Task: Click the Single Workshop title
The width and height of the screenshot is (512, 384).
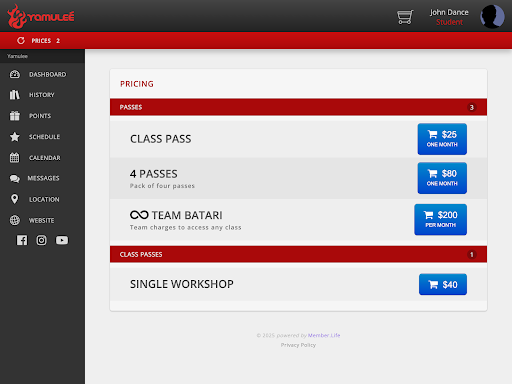Action: (182, 284)
